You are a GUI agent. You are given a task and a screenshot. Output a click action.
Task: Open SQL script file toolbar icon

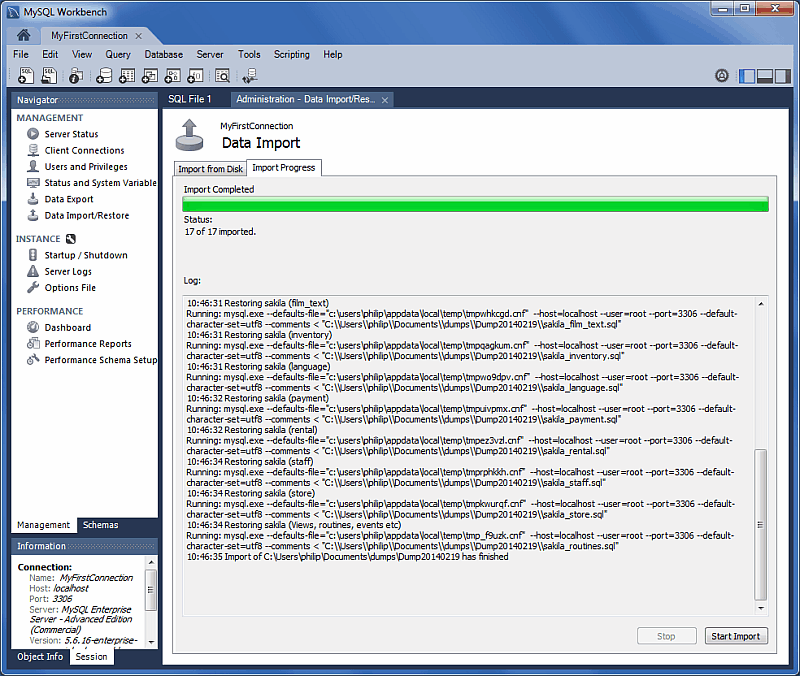[49, 76]
